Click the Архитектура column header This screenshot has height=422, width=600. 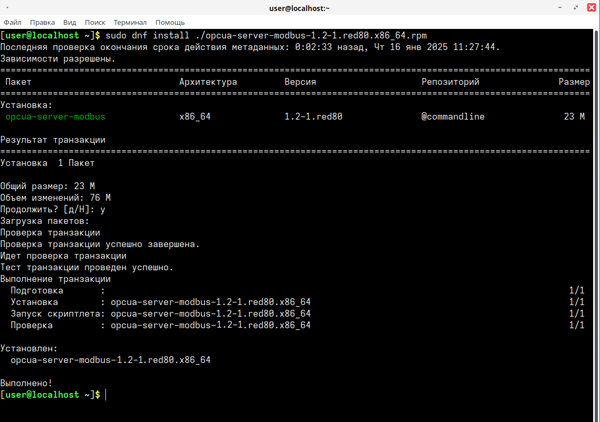pos(208,82)
